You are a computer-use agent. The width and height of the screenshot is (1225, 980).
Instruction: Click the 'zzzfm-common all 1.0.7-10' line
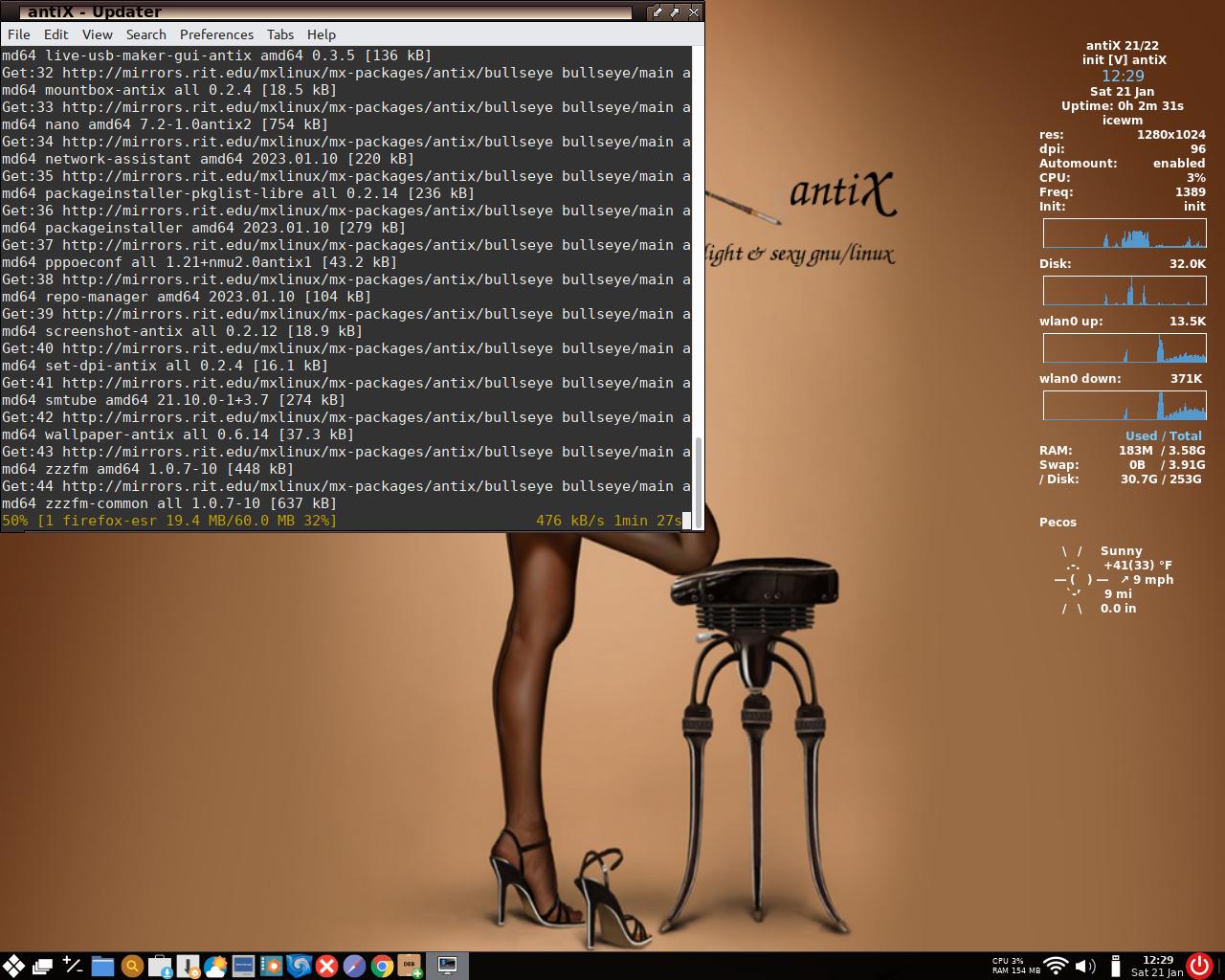pyautogui.click(x=169, y=503)
